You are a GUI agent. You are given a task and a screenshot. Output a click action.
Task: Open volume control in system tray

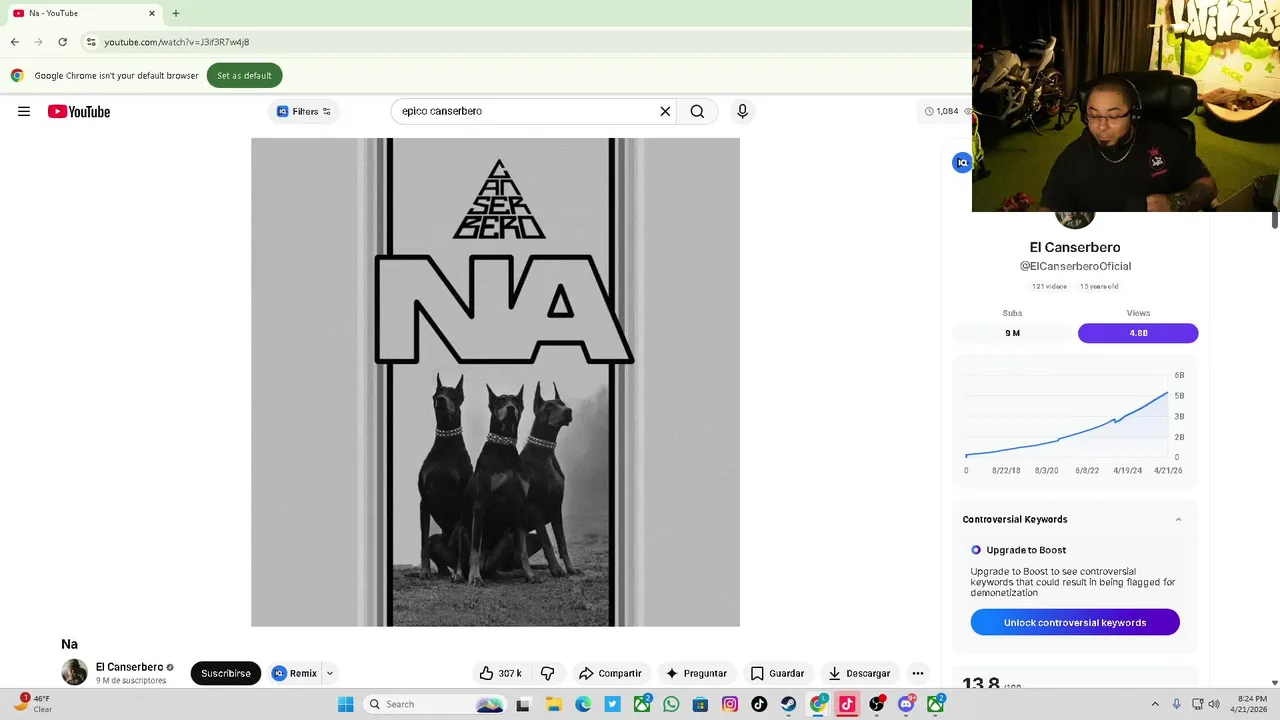click(1214, 704)
